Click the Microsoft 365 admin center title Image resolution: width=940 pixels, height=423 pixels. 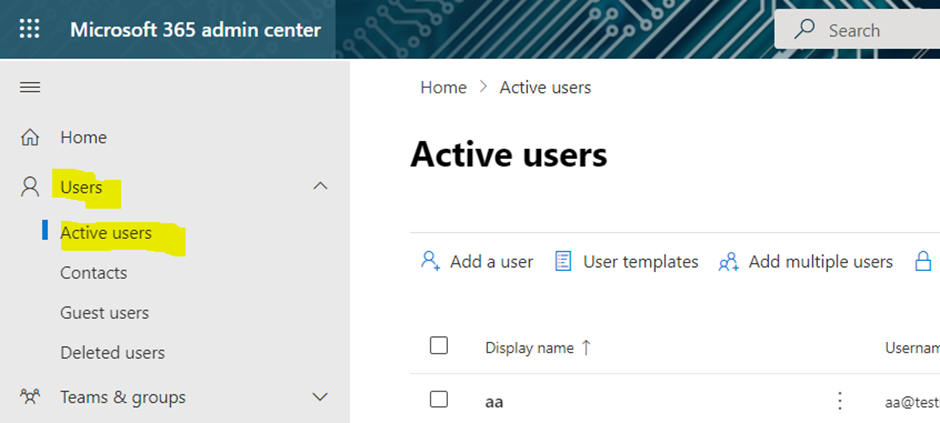click(195, 30)
